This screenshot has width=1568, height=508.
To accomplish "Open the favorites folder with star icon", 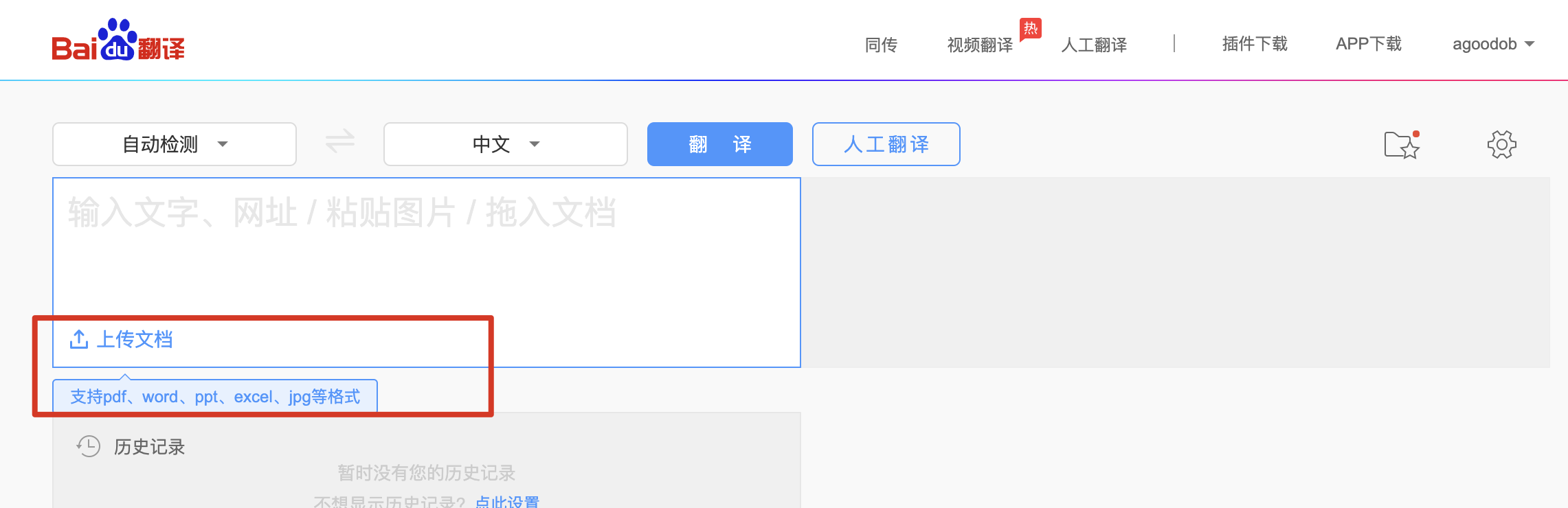I will pos(1401,145).
